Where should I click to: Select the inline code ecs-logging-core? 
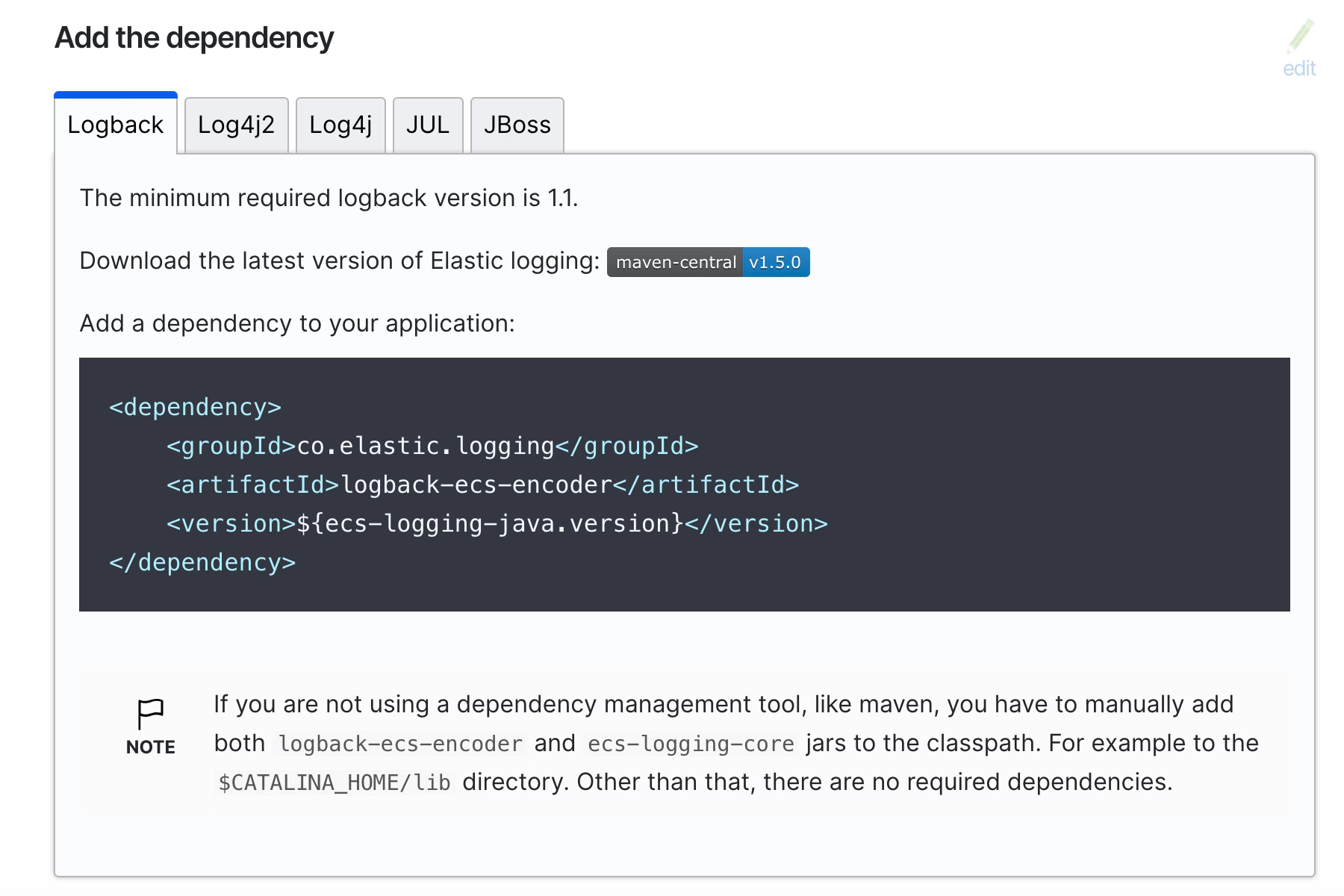pyautogui.click(x=691, y=744)
